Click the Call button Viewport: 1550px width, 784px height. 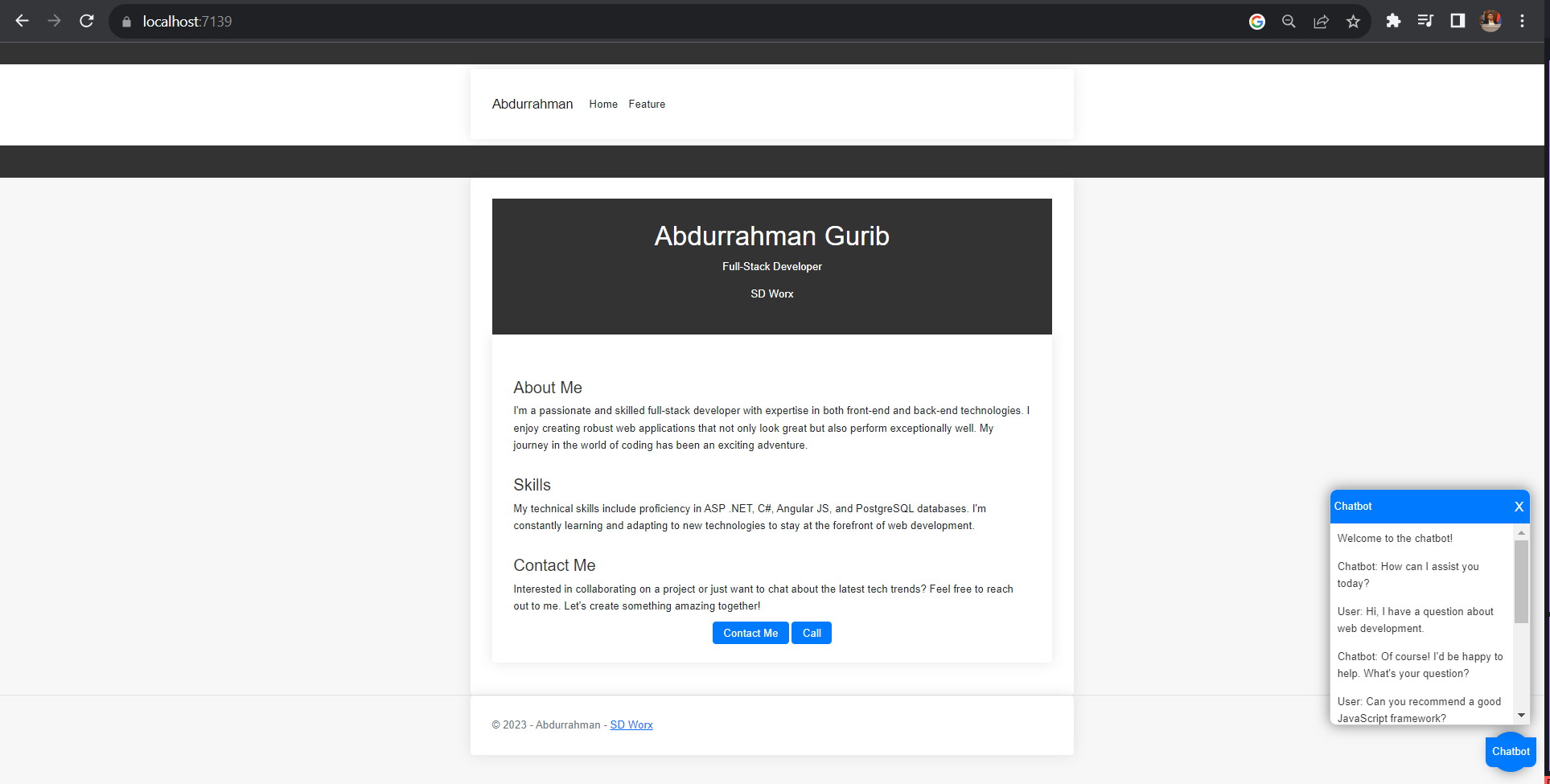click(811, 633)
